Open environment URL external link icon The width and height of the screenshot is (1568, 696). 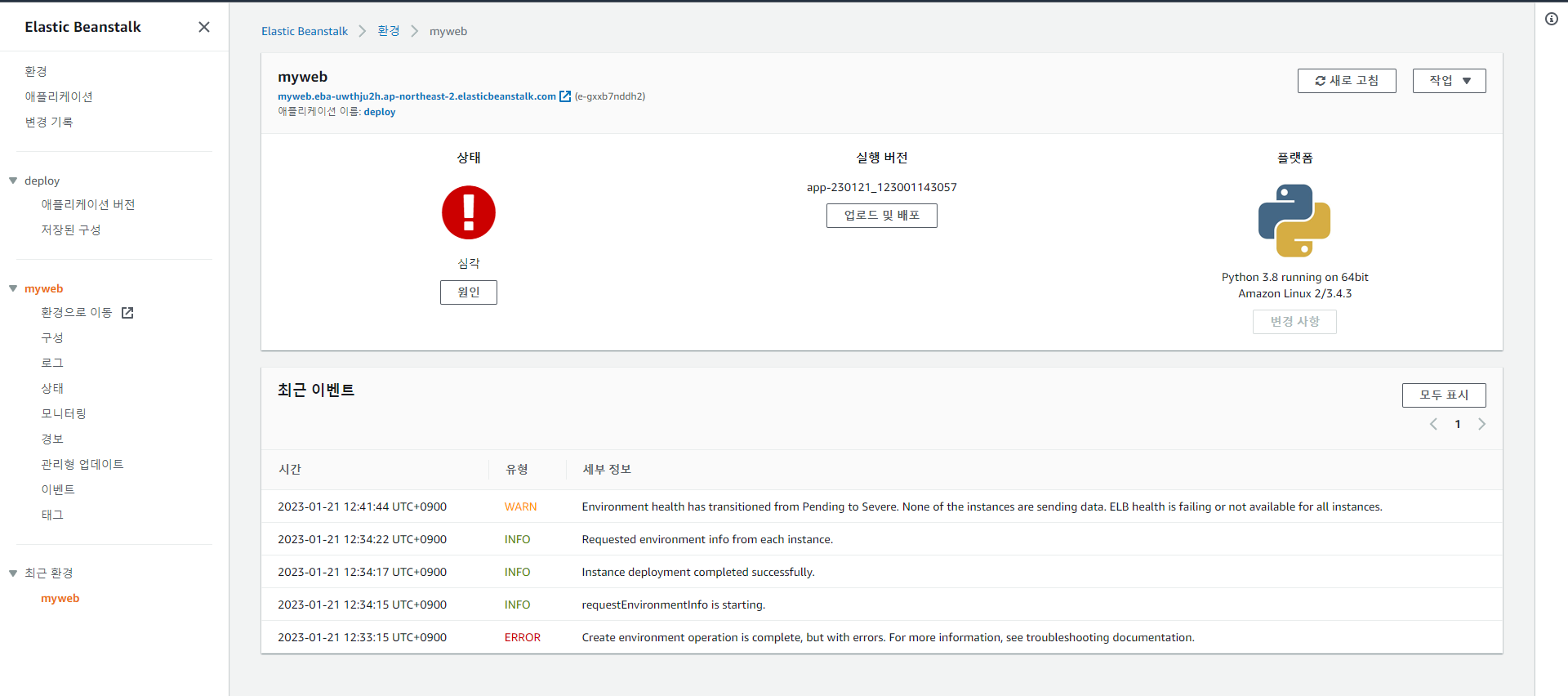tap(565, 96)
